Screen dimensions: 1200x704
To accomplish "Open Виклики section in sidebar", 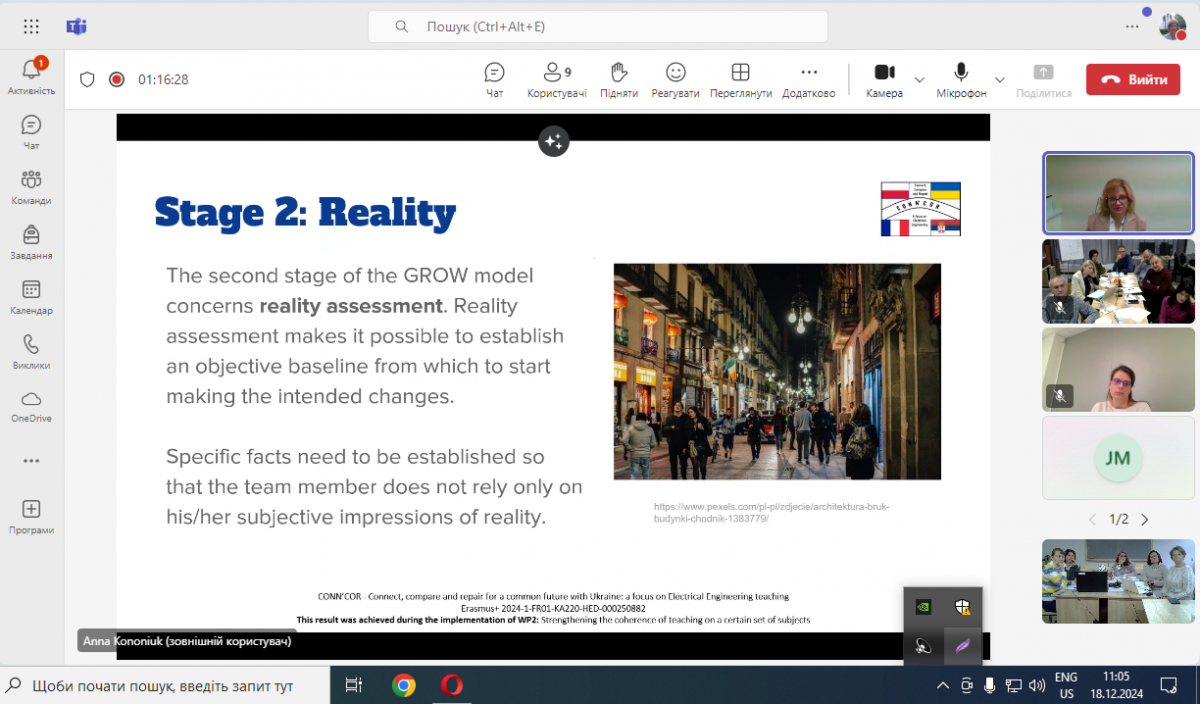I will coord(31,351).
